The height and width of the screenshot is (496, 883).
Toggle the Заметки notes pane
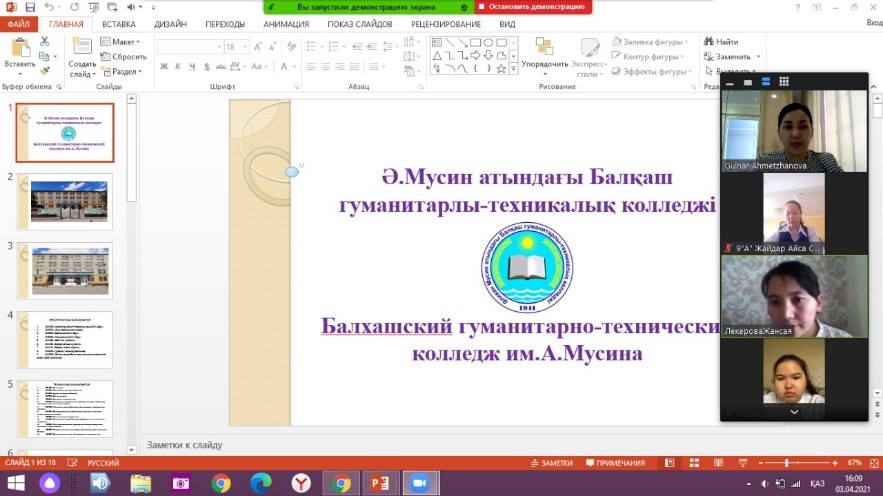tap(552, 463)
